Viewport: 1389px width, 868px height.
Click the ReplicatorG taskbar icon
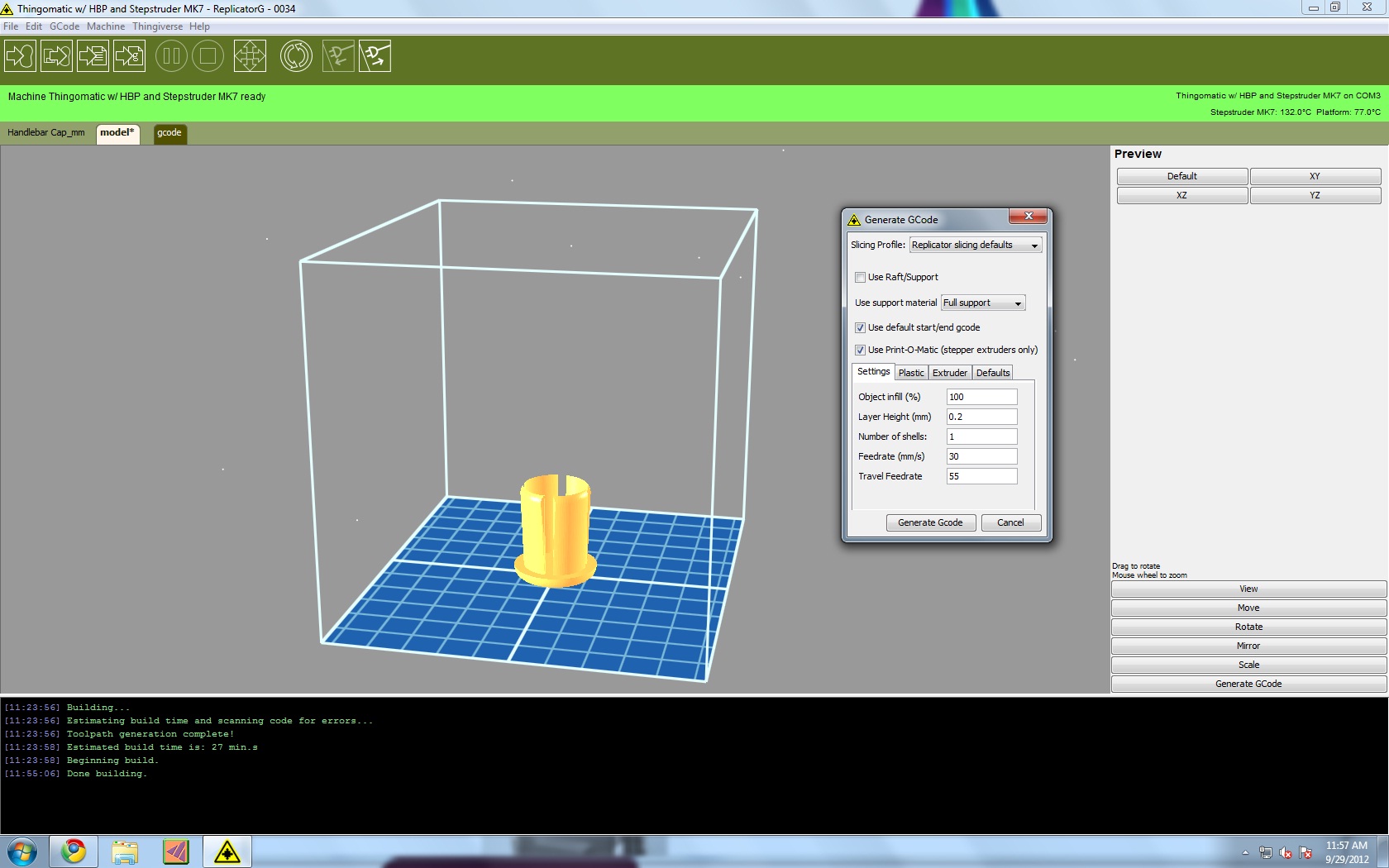(x=227, y=851)
